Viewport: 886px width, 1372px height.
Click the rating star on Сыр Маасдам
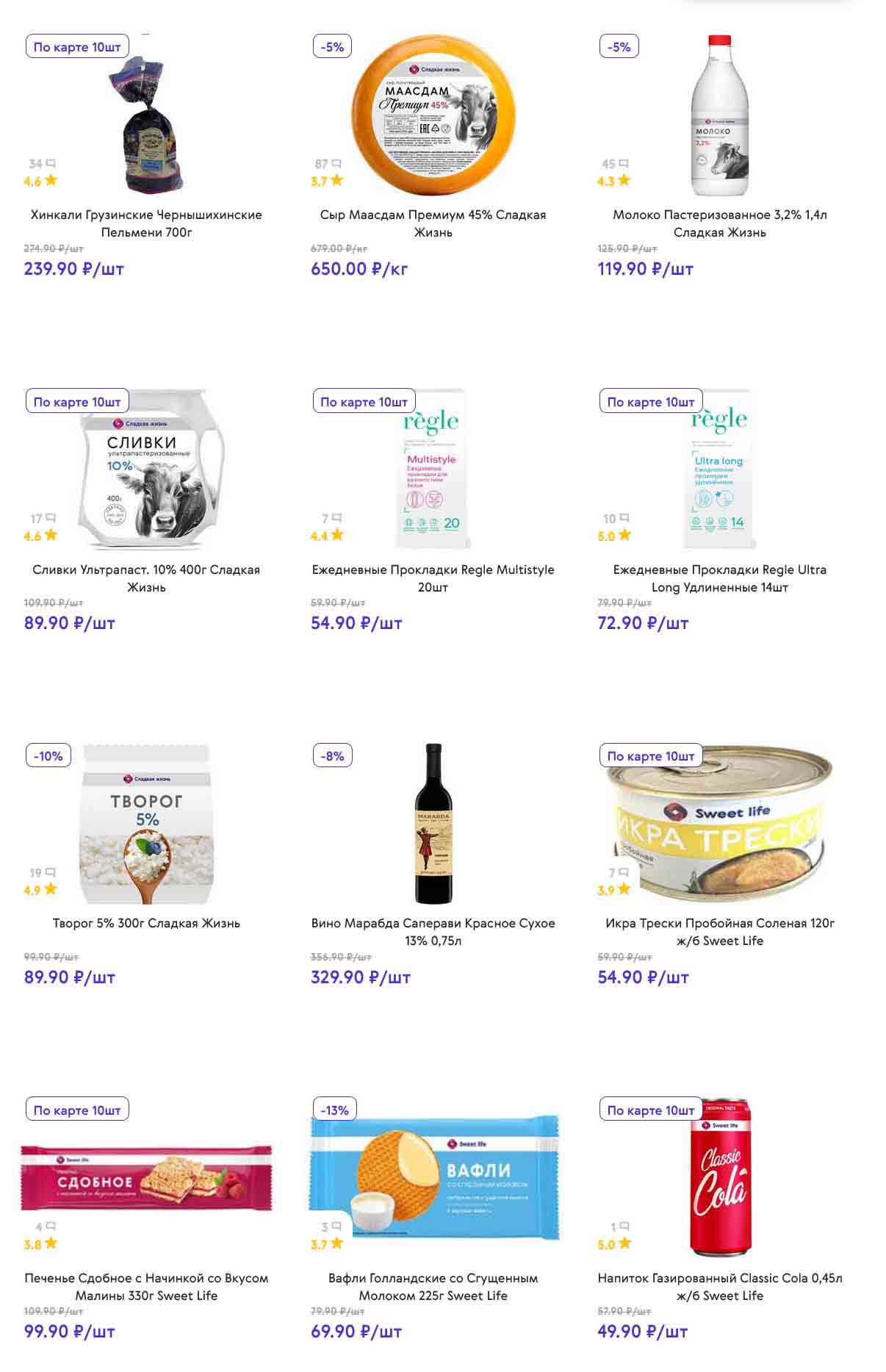coord(336,180)
